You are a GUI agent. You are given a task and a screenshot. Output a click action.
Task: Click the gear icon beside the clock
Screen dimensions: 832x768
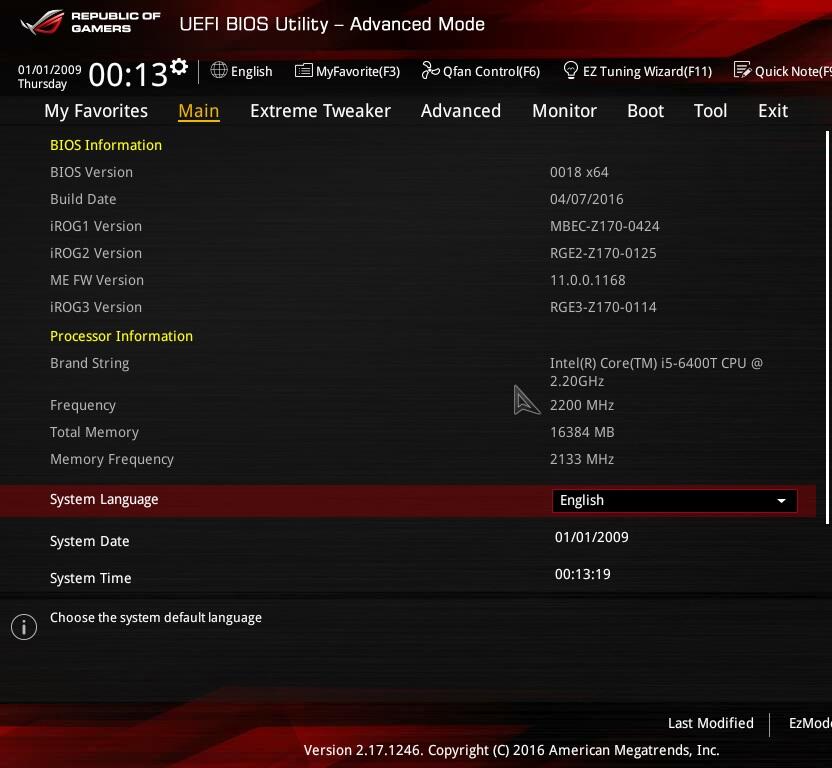point(179,67)
